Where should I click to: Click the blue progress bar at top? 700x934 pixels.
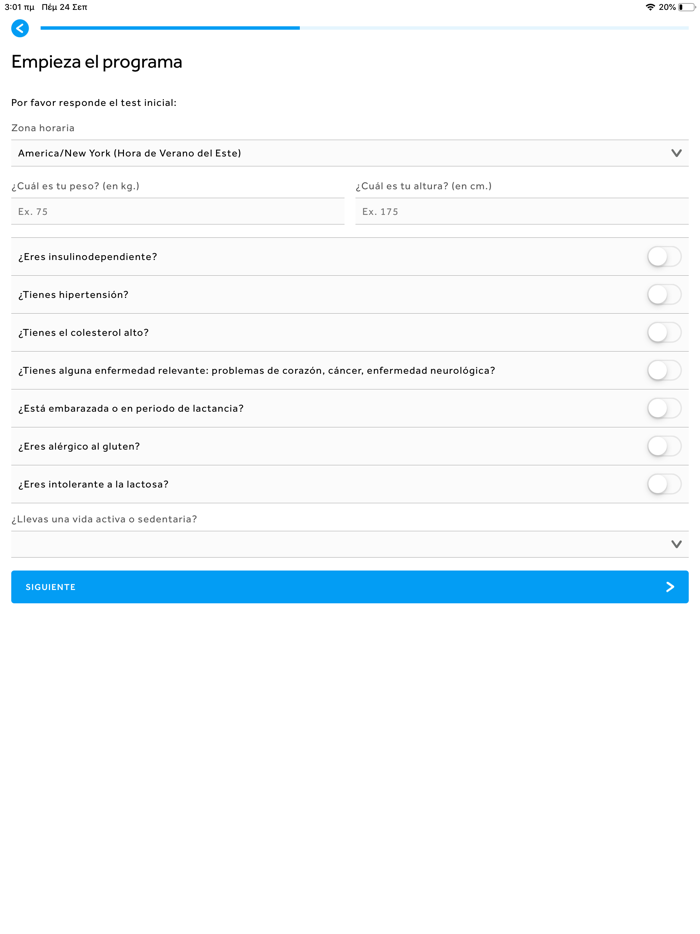tap(170, 28)
